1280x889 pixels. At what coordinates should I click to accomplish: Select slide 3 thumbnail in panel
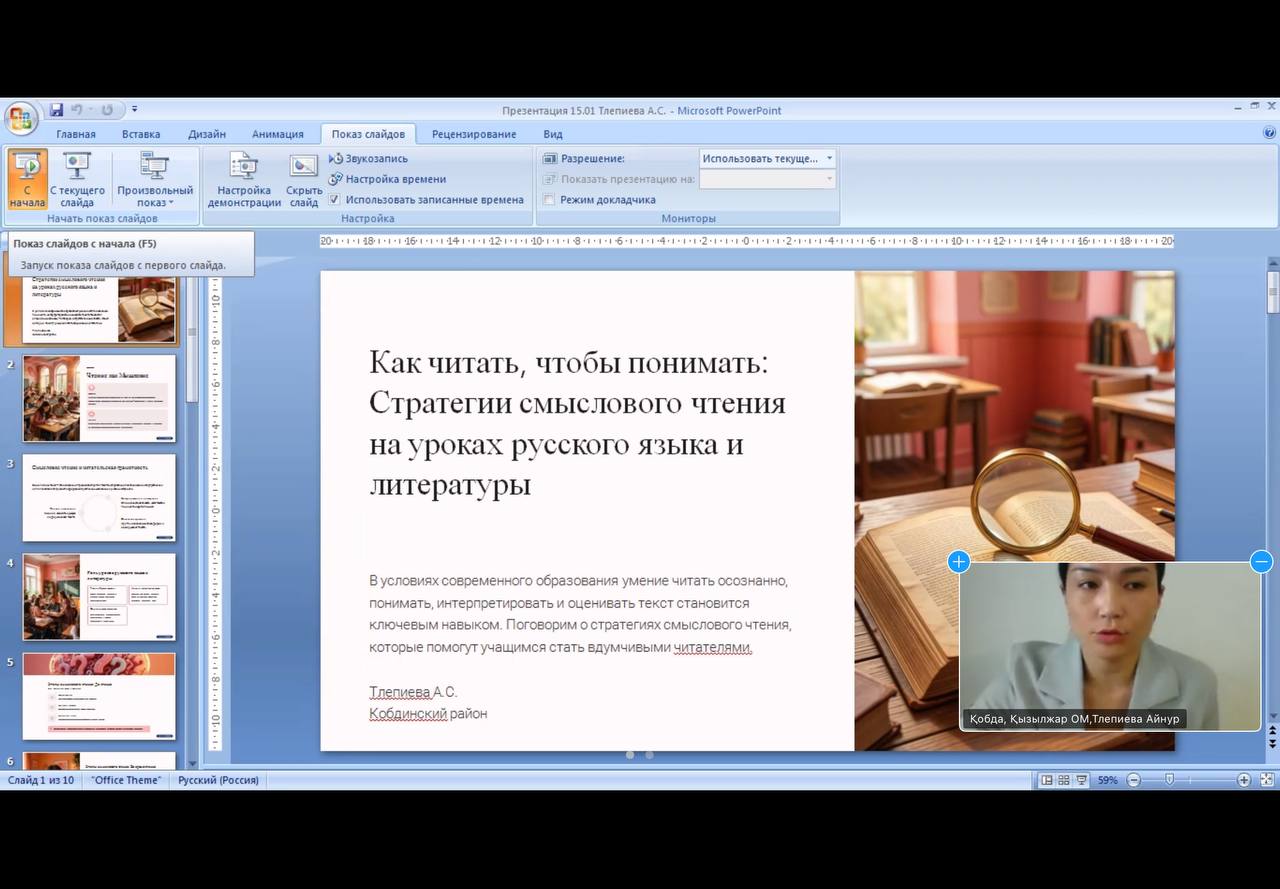99,497
